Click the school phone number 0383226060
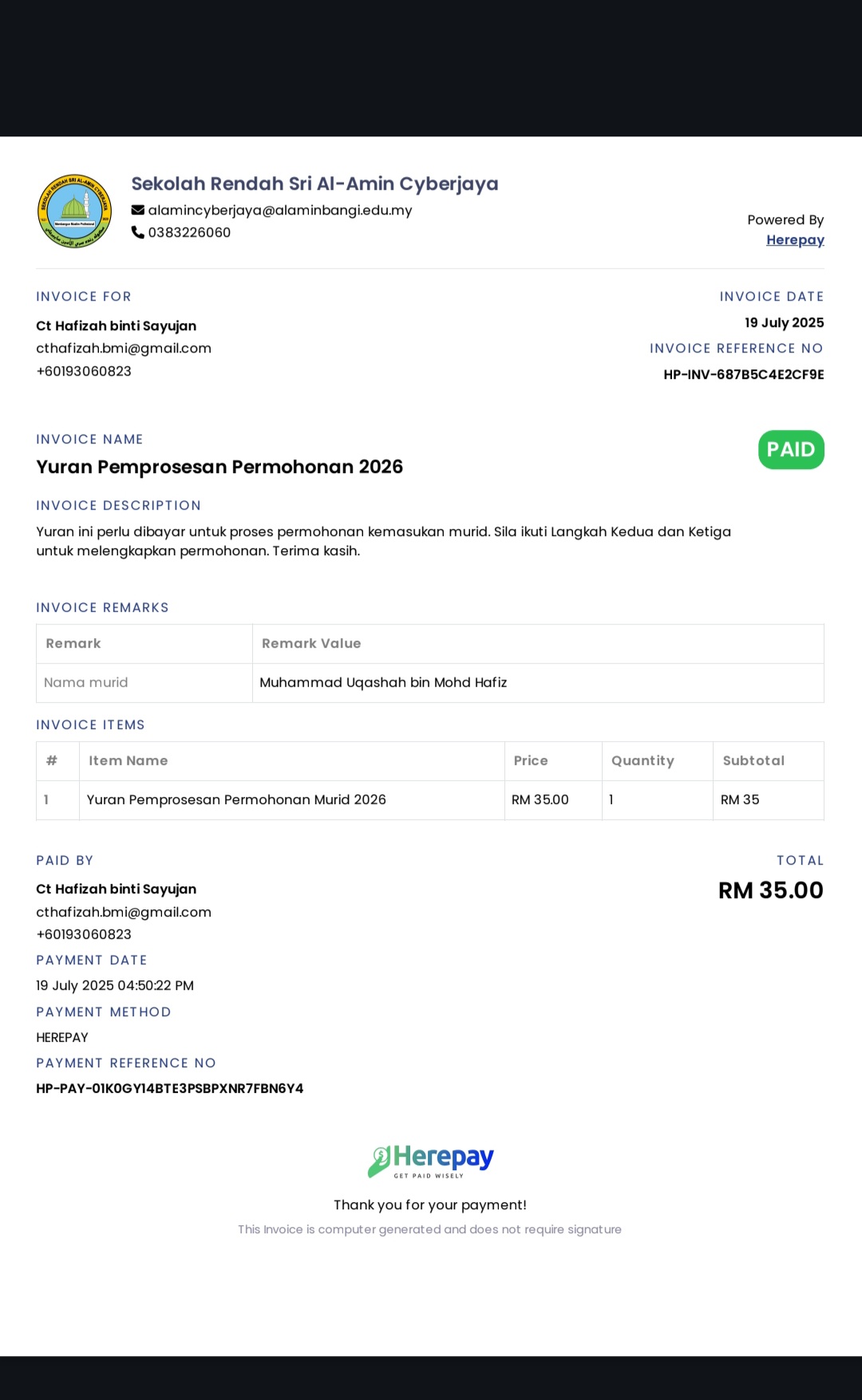Image resolution: width=862 pixels, height=1400 pixels. (x=189, y=232)
